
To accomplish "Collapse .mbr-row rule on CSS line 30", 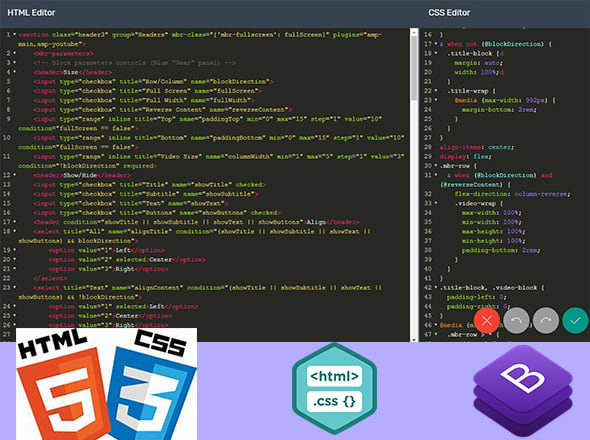I will pyautogui.click(x=436, y=166).
